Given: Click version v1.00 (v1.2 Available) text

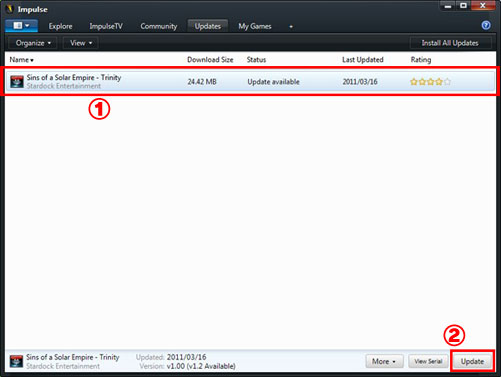Looking at the screenshot, I should pyautogui.click(x=201, y=366).
